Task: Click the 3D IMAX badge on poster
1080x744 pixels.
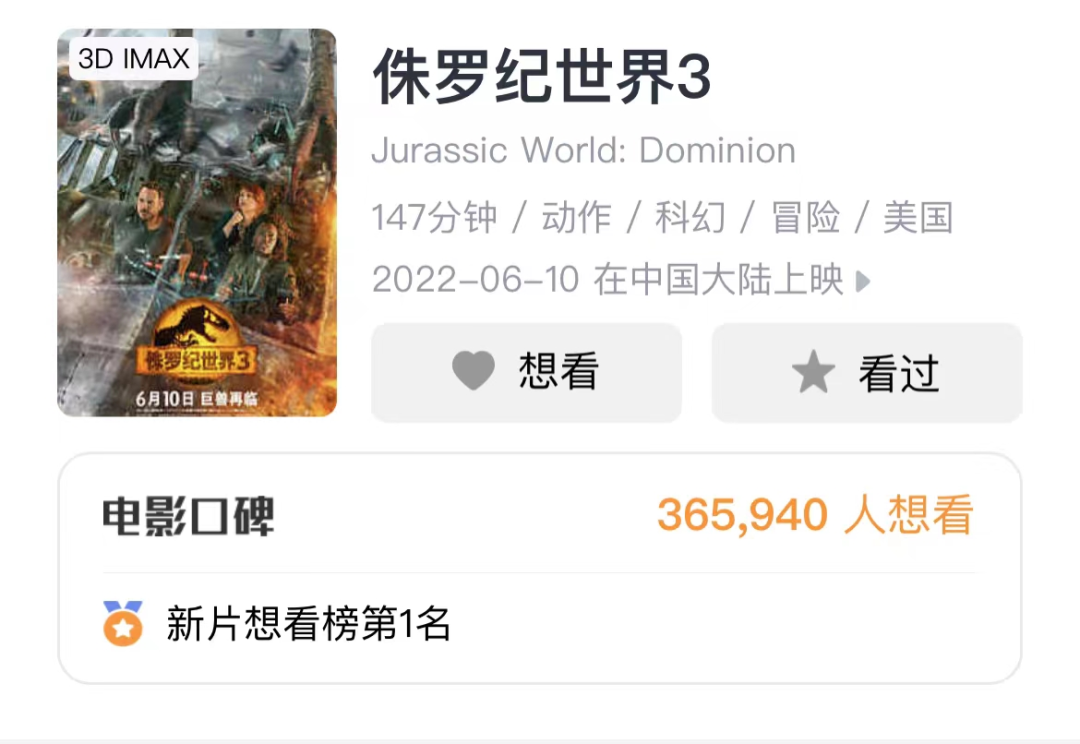Action: pos(134,59)
